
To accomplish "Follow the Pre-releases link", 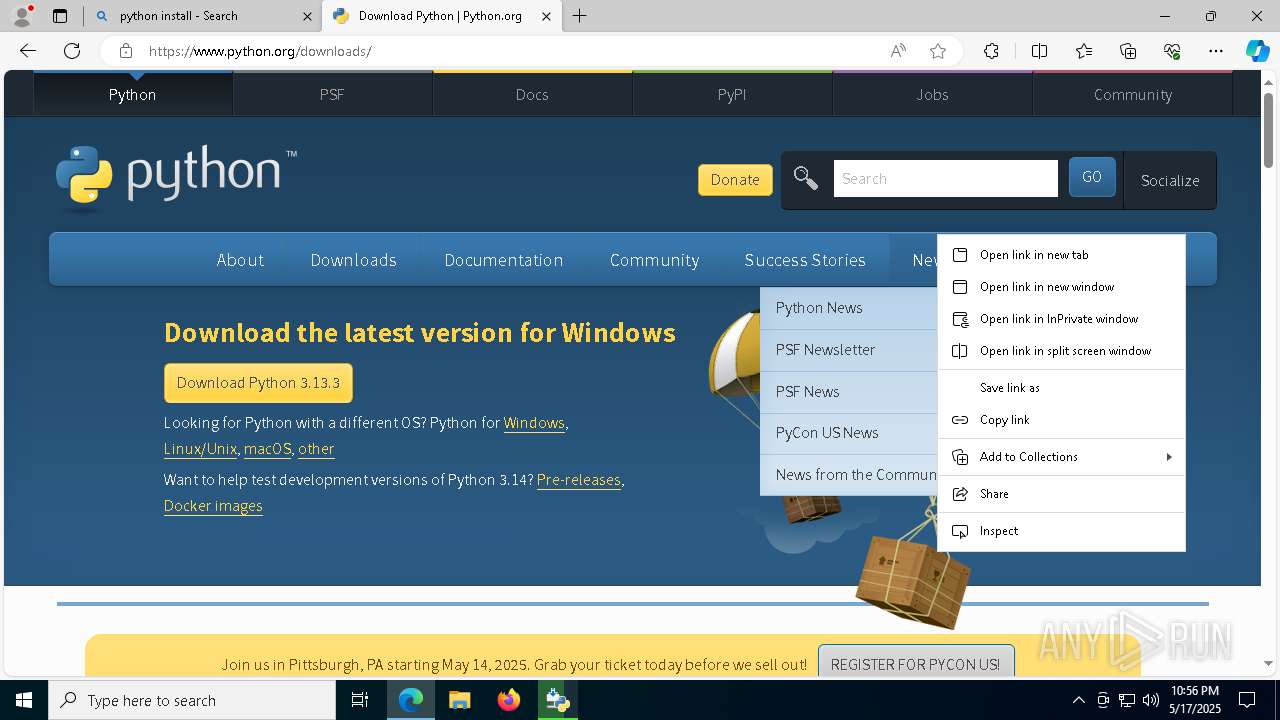I will click(579, 480).
